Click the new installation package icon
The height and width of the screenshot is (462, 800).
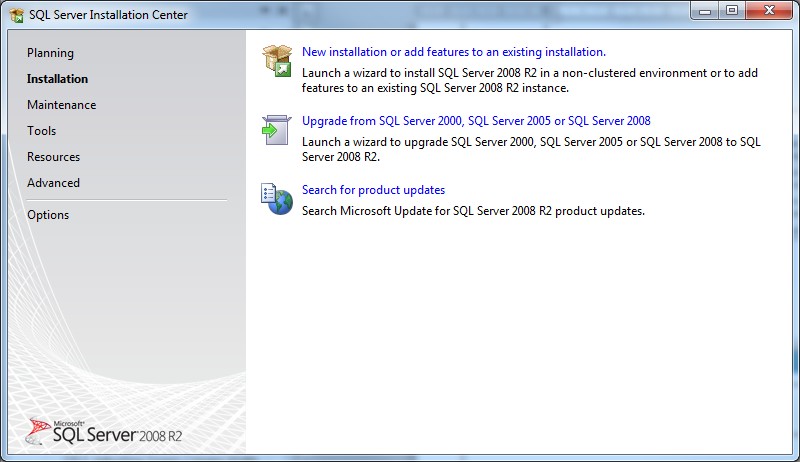tap(277, 61)
